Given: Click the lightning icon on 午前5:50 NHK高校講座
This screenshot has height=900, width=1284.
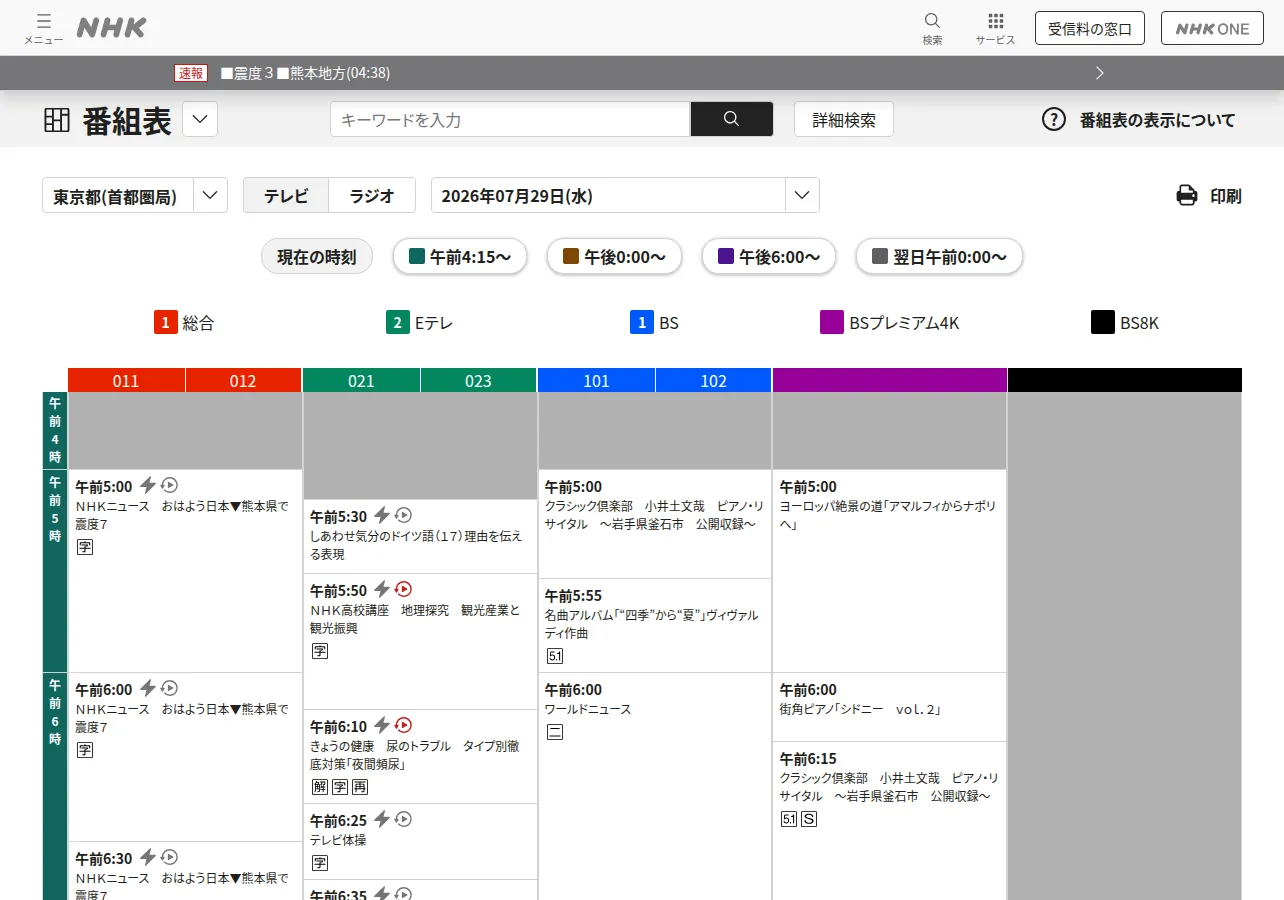Looking at the screenshot, I should point(382,589).
